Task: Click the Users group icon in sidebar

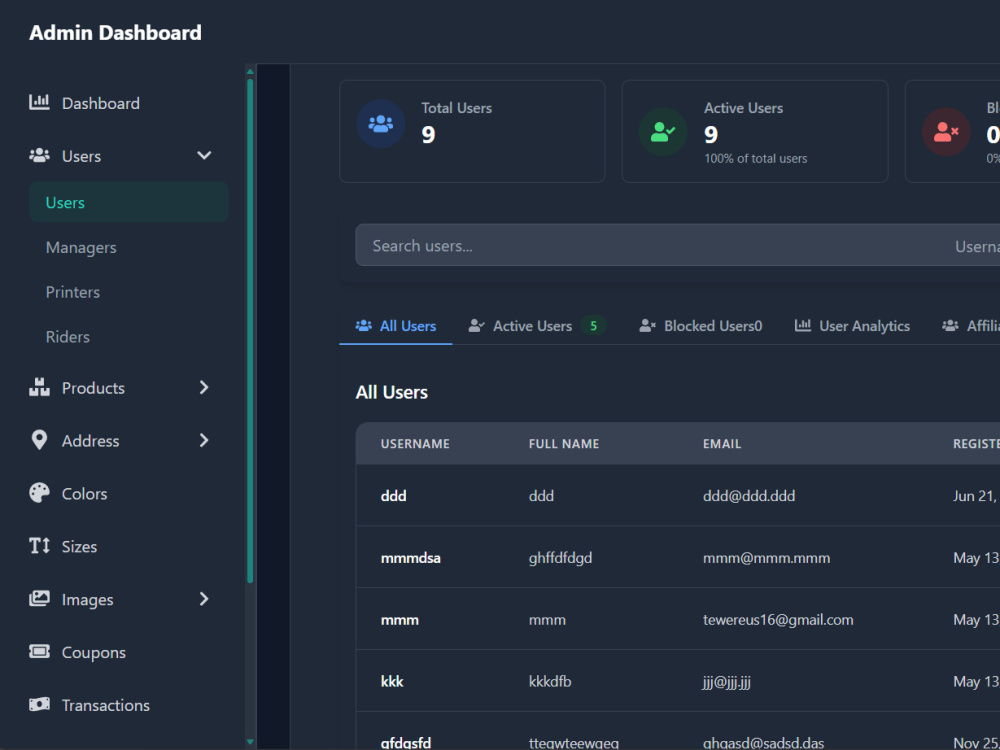Action: point(39,156)
